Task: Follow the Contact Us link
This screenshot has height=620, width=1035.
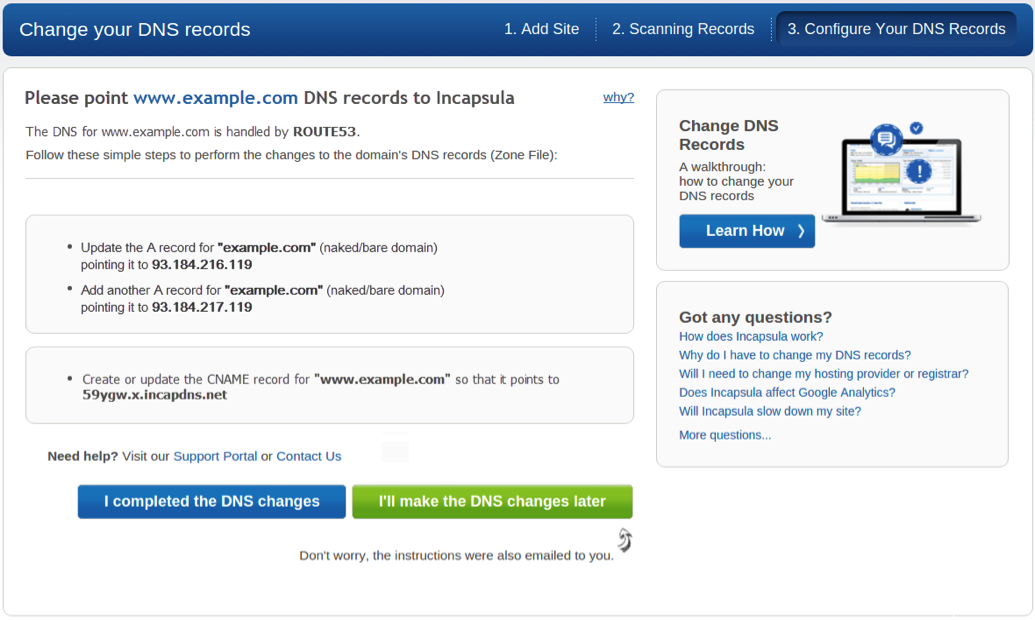Action: tap(309, 456)
